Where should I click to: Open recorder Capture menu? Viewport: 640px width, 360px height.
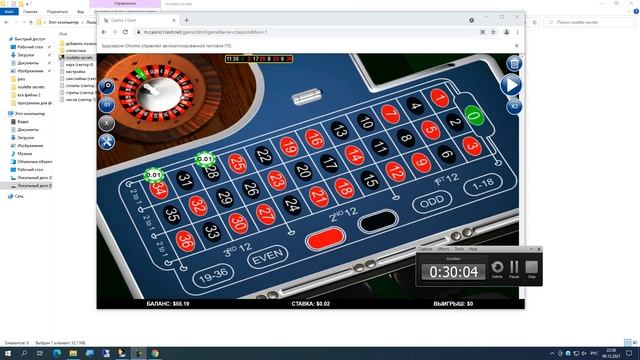[425, 249]
